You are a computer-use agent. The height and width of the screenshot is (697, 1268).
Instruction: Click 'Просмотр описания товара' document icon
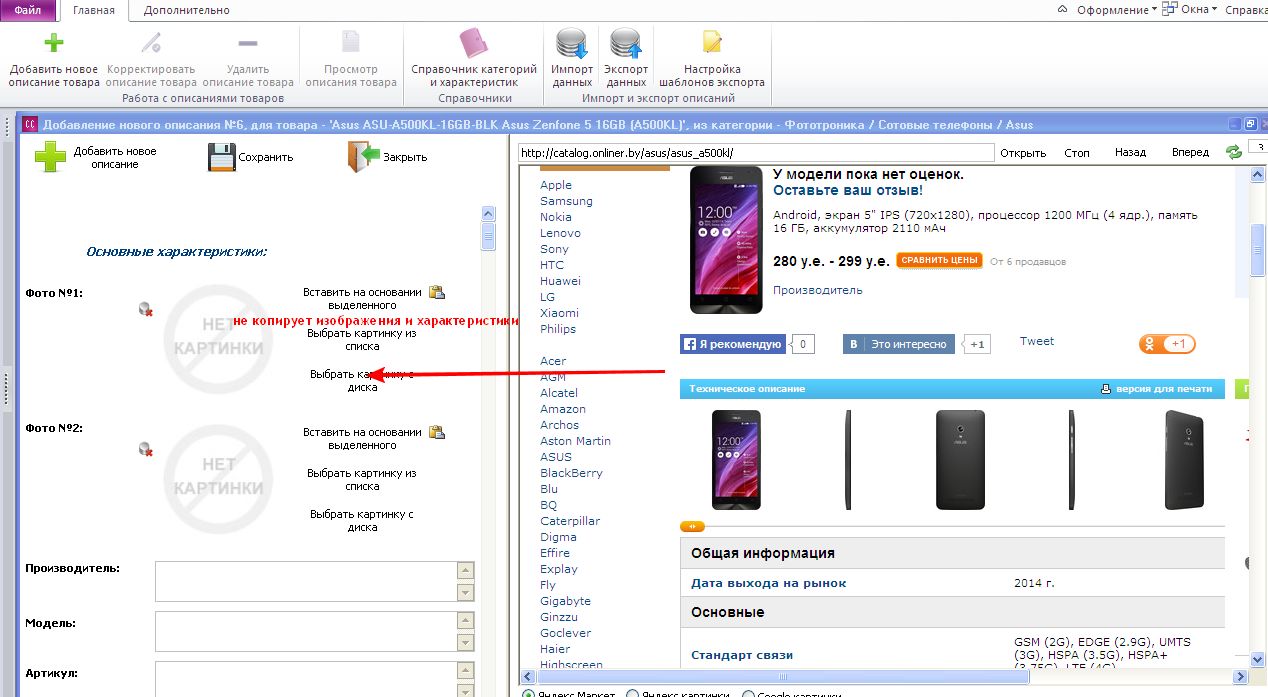[x=350, y=42]
